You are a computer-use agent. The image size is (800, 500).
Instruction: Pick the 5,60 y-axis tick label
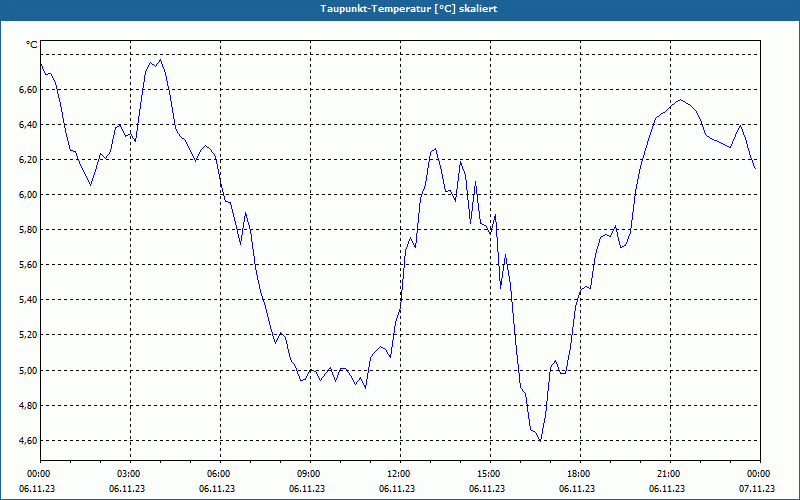pos(28,265)
